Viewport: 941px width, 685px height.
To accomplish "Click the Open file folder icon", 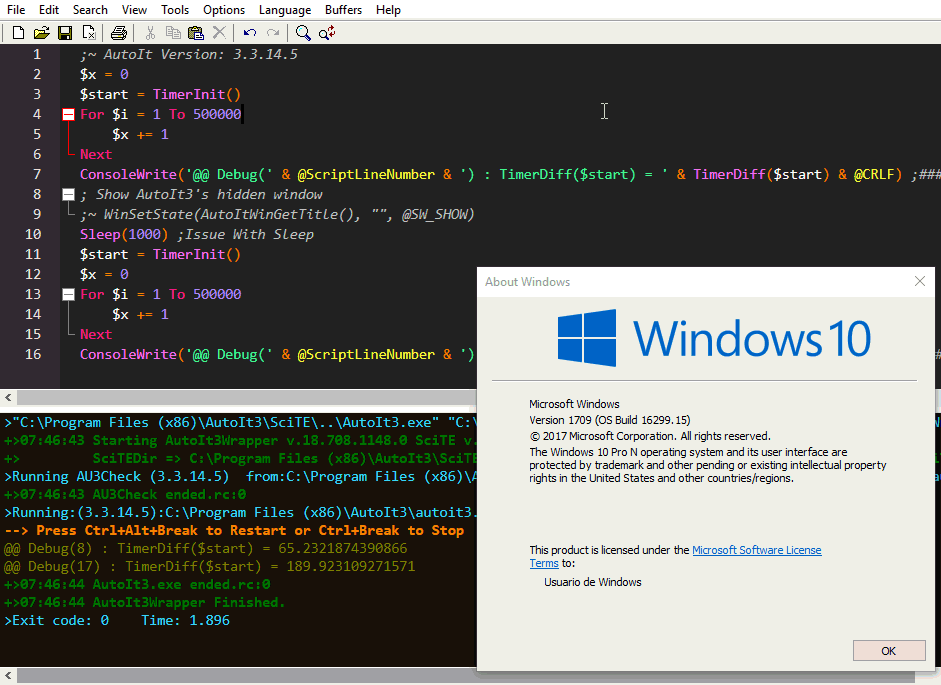I will [x=41, y=32].
